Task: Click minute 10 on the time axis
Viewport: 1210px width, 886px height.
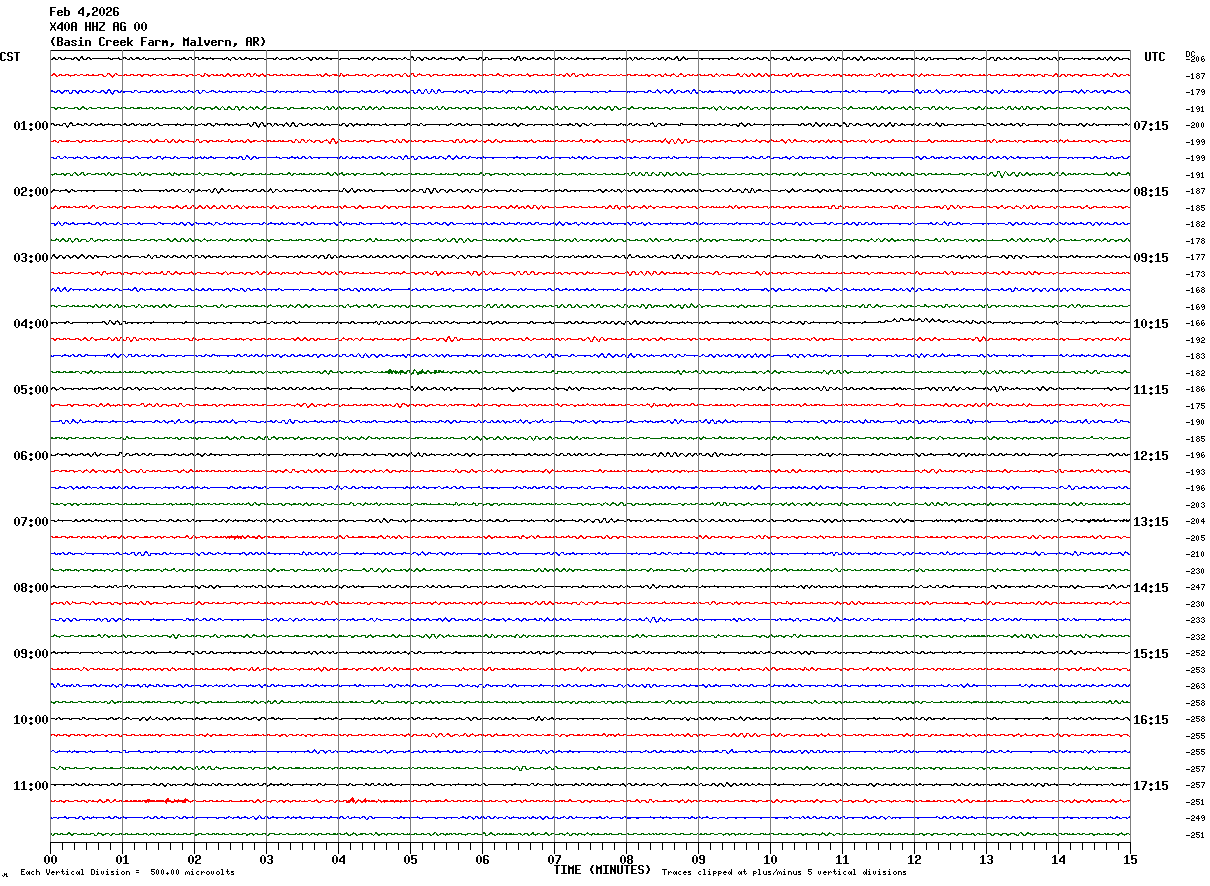Action: [x=770, y=859]
